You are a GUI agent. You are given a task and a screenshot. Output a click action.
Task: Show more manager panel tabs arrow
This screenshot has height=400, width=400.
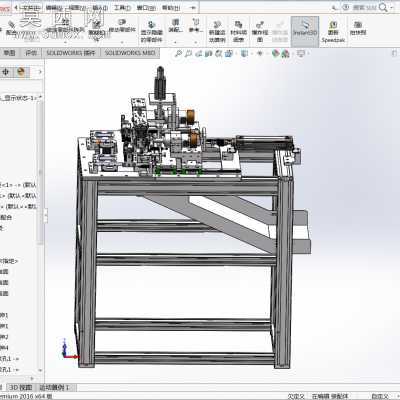[x=40, y=72]
